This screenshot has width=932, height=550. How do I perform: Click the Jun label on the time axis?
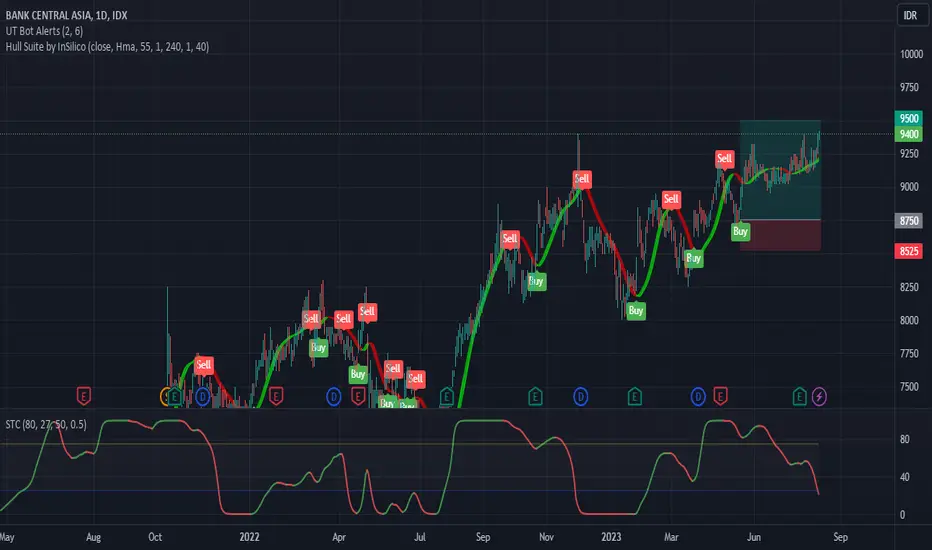(x=754, y=537)
